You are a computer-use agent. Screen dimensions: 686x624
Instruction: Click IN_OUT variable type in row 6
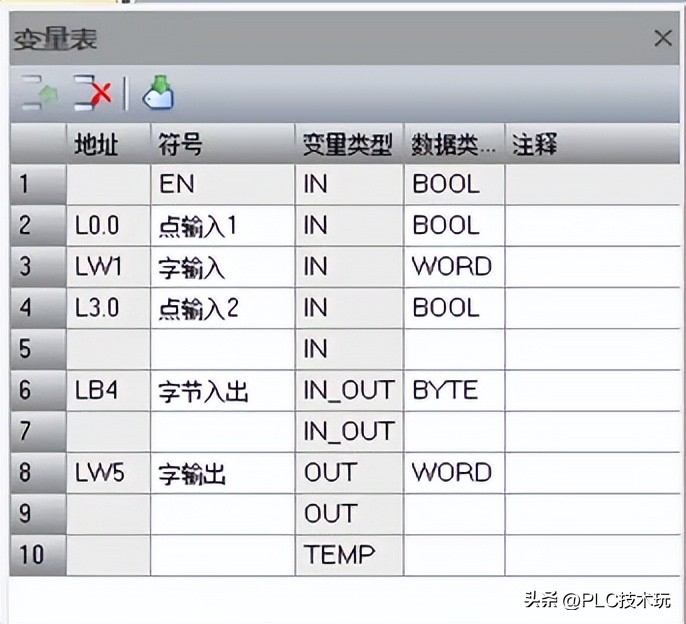[349, 390]
